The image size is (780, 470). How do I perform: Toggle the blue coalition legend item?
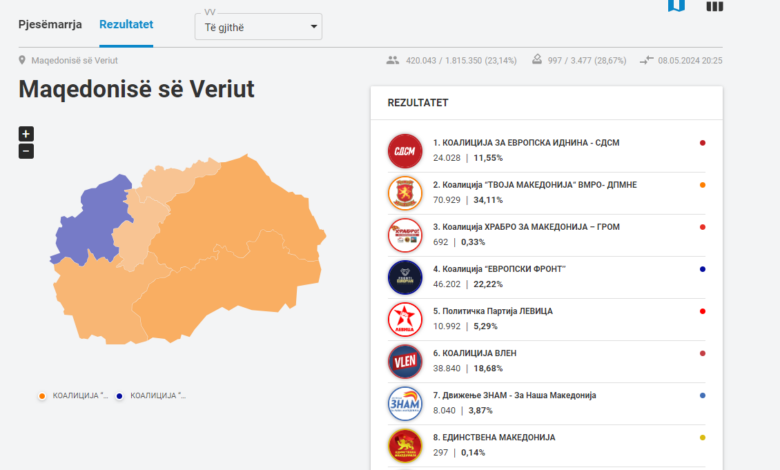point(151,396)
